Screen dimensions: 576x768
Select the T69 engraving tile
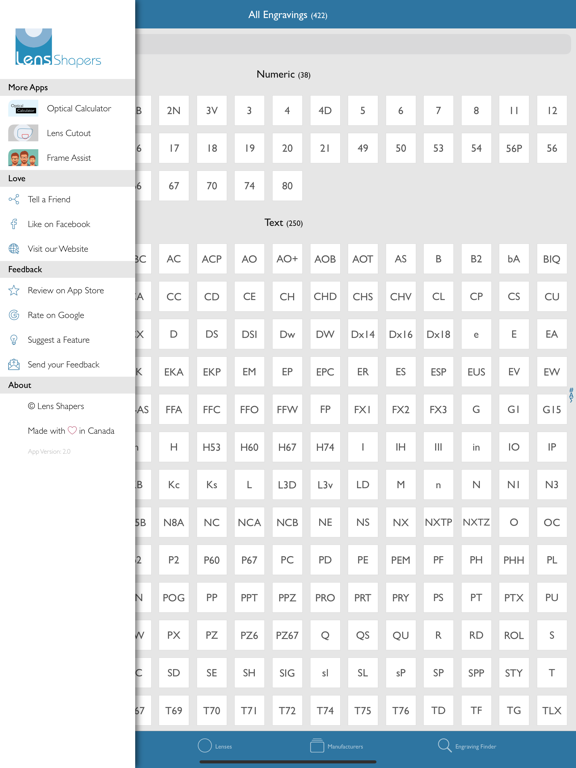click(174, 711)
